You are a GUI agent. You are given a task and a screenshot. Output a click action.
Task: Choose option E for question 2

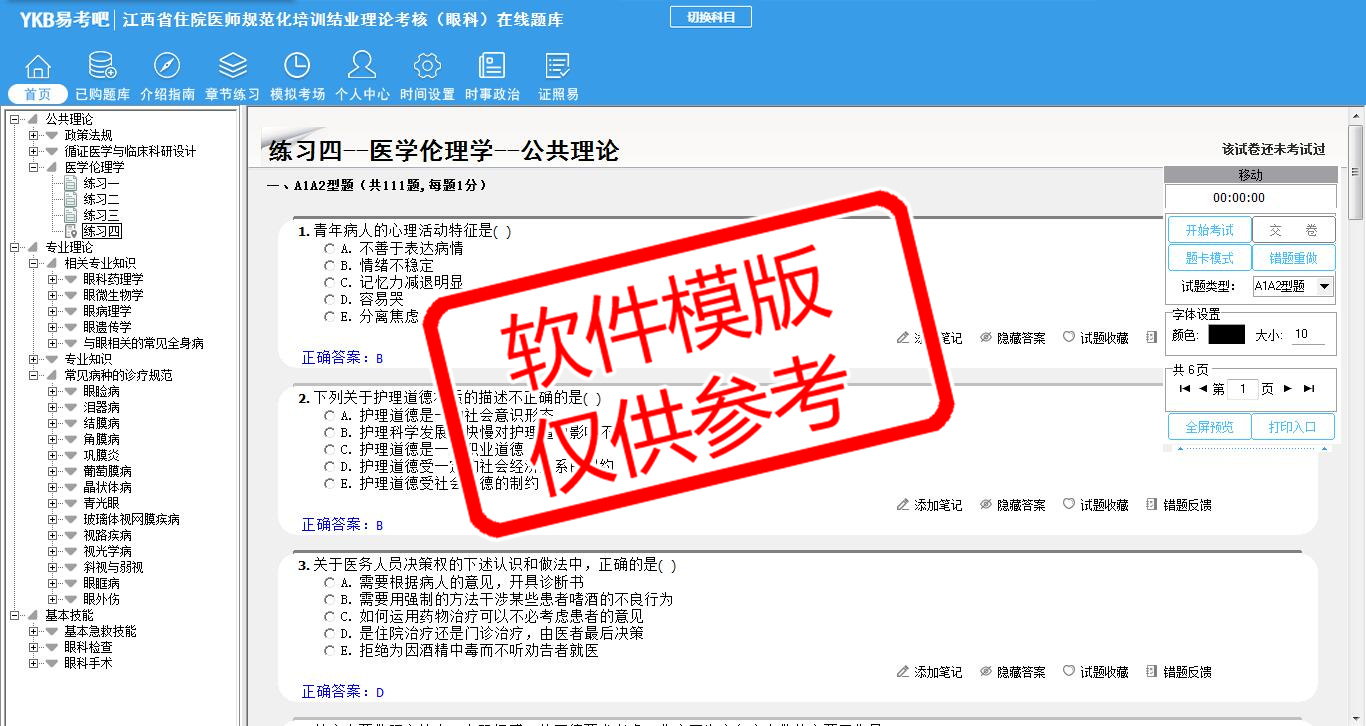[x=330, y=484]
